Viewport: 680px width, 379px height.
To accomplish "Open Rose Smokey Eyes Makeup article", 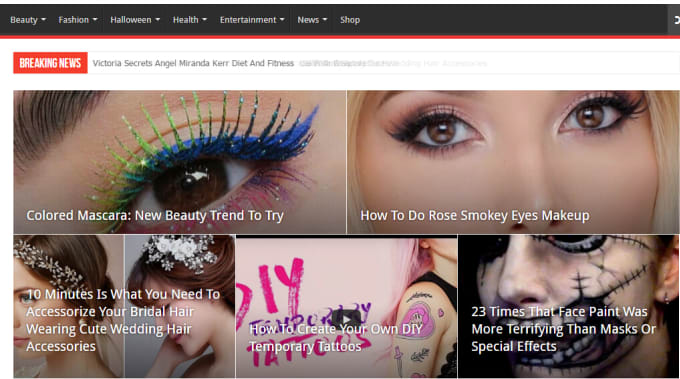I will click(474, 215).
